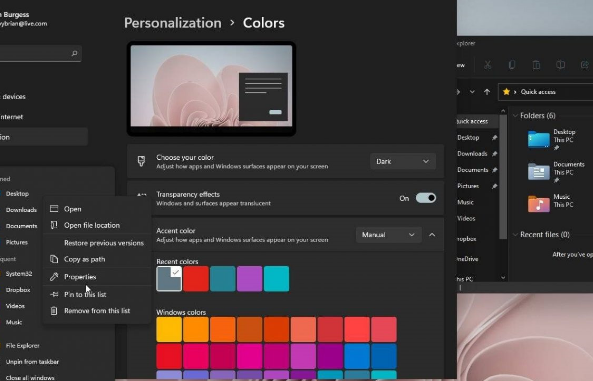This screenshot has height=381, width=593.
Task: Click the chevron before Quick access in address bar
Action: [x=515, y=92]
